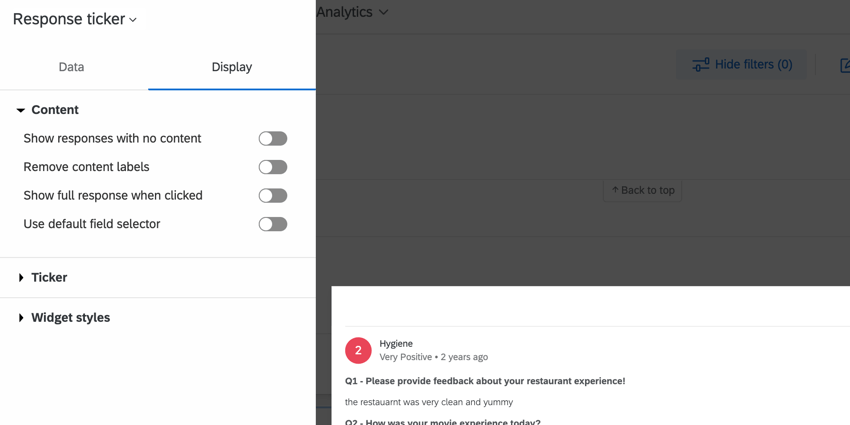Collapse the Content section
Screen dimensions: 850x425
click(48, 110)
